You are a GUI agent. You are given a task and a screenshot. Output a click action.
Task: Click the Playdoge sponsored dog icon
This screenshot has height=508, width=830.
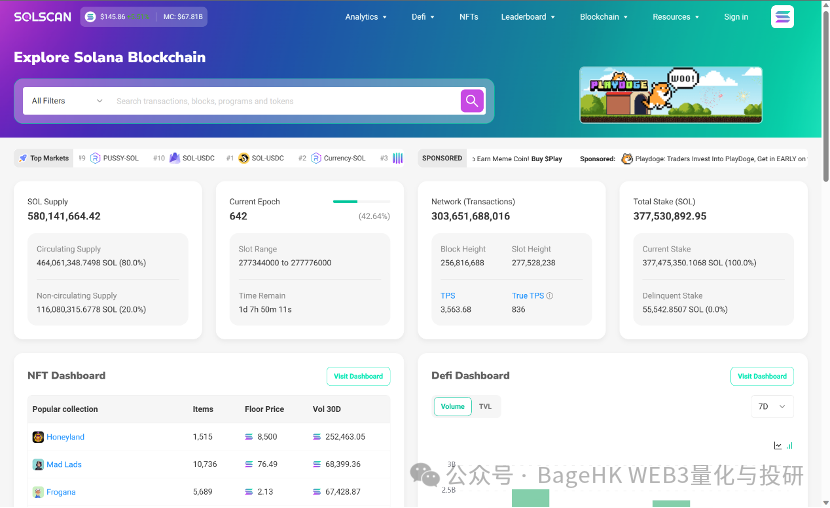627,159
